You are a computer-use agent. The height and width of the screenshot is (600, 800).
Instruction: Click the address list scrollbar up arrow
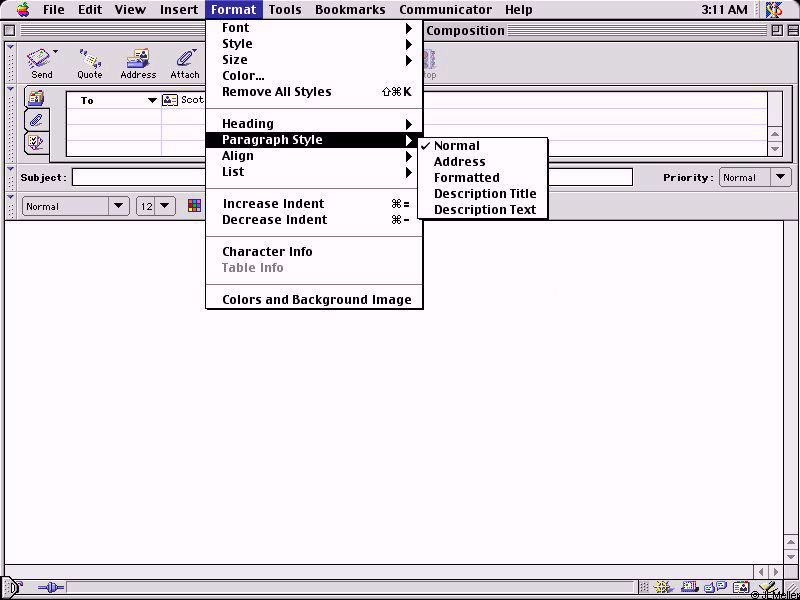coord(774,135)
